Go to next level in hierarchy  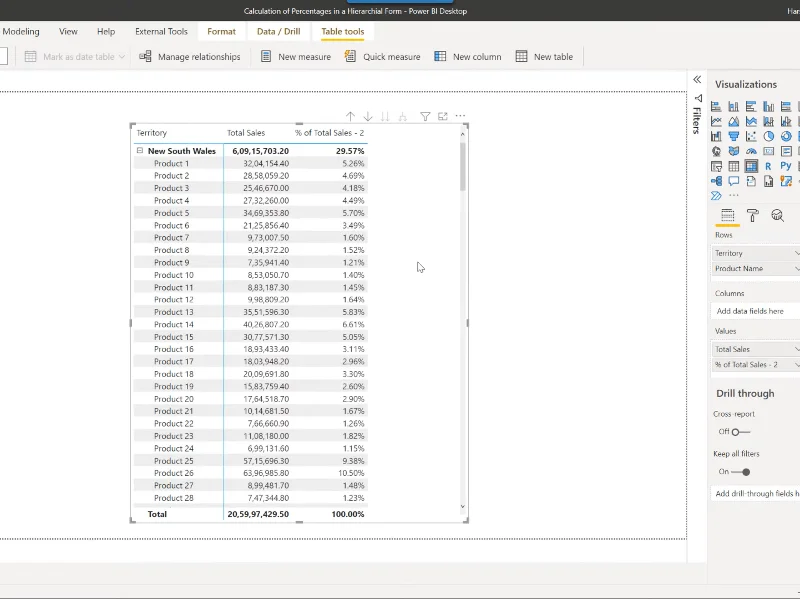pyautogui.click(x=385, y=116)
